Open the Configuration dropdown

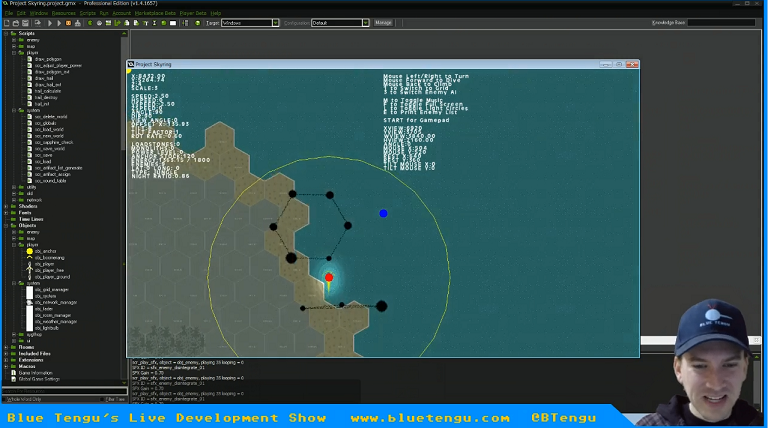pyautogui.click(x=365, y=23)
